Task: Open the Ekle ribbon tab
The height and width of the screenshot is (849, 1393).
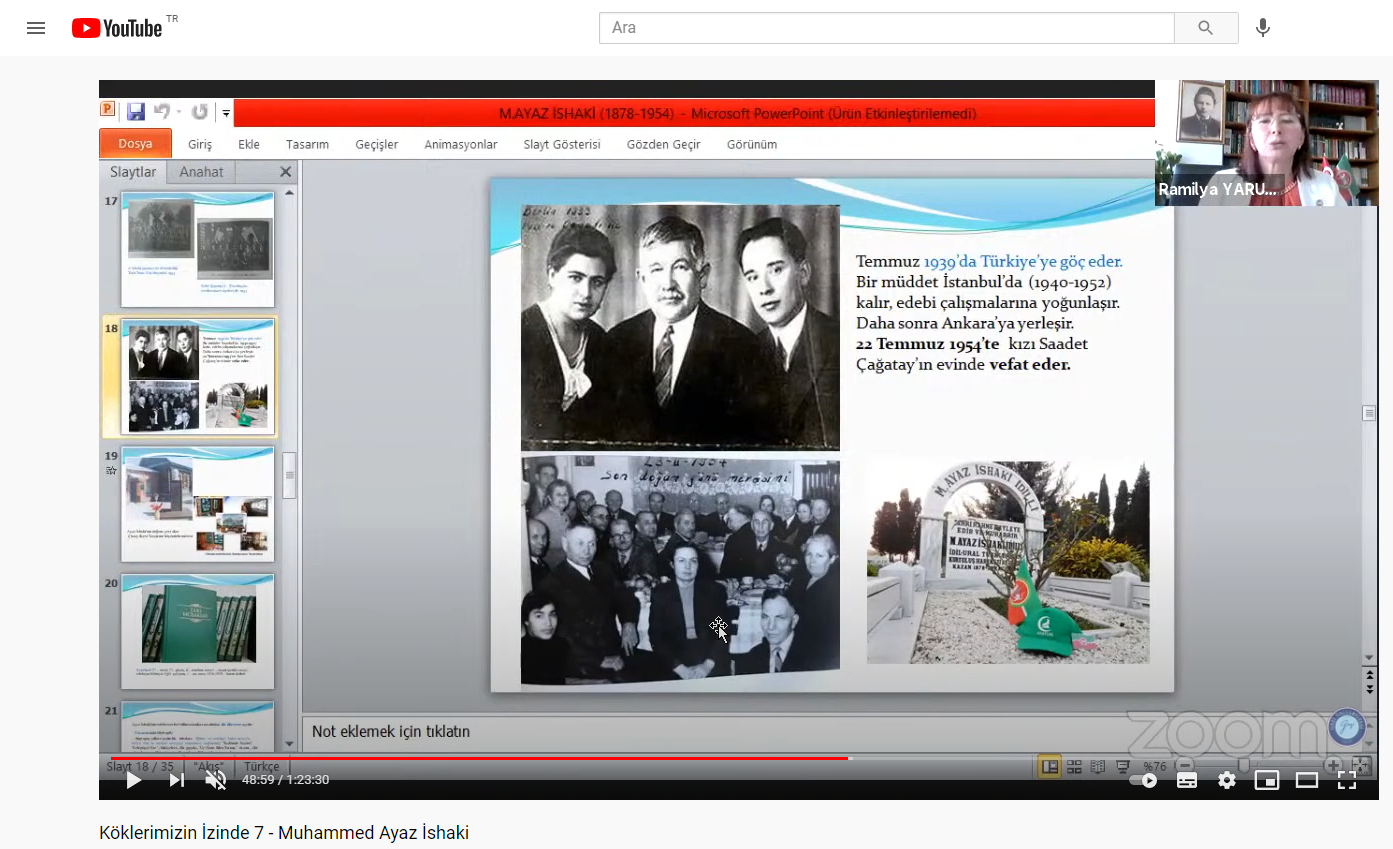Action: (249, 145)
